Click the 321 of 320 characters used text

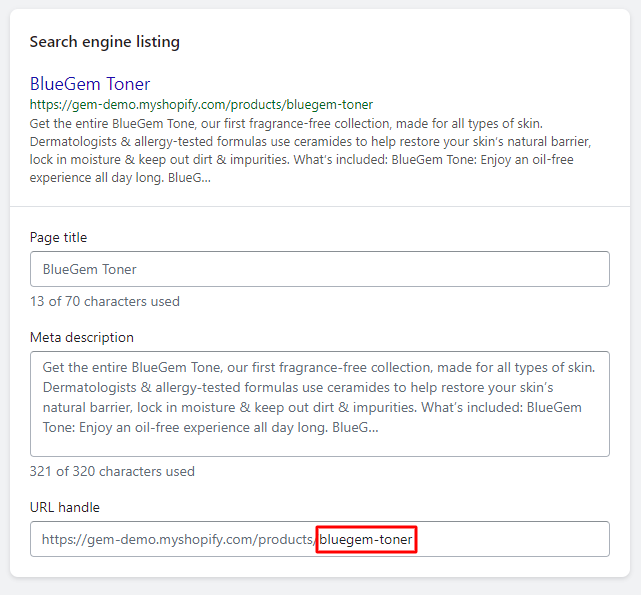112,471
